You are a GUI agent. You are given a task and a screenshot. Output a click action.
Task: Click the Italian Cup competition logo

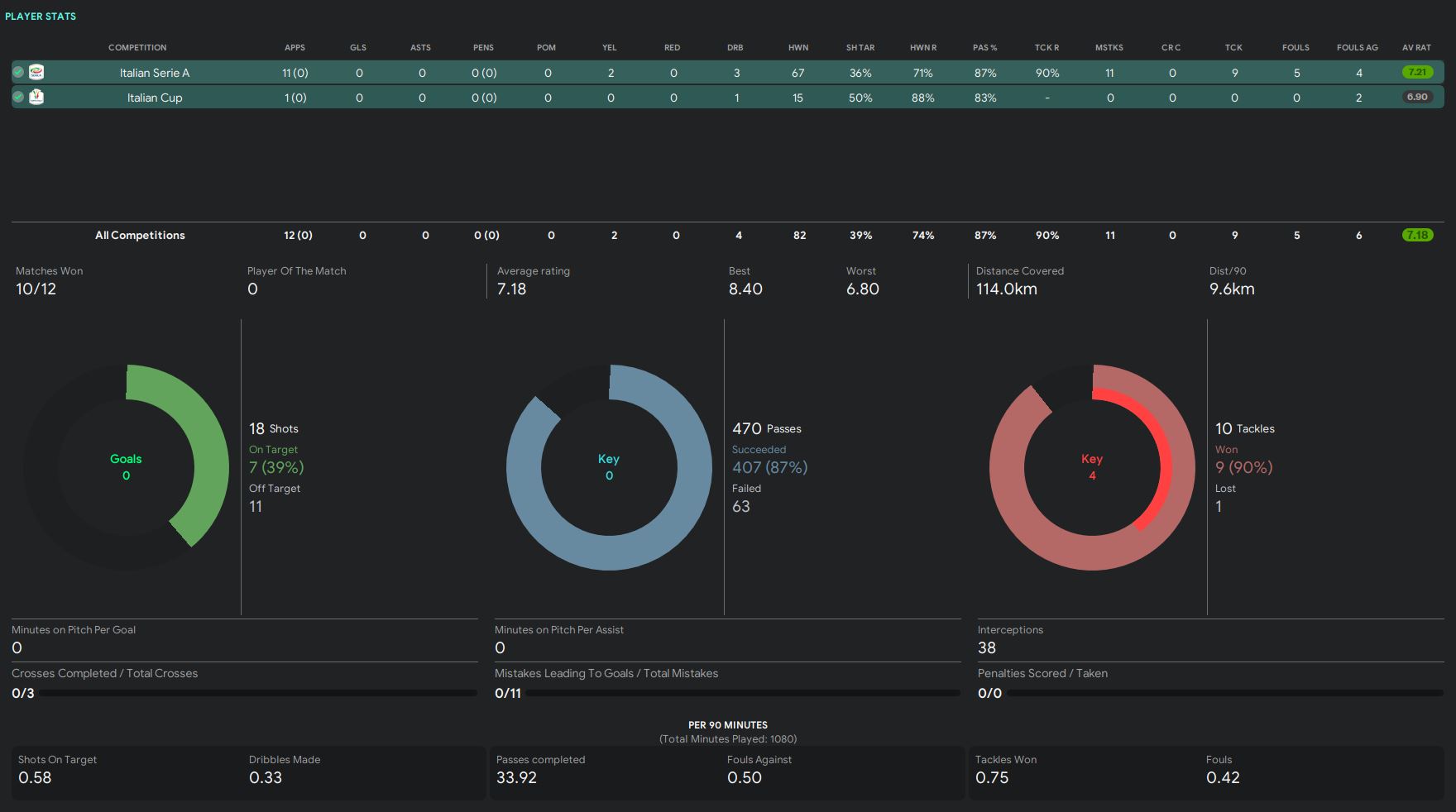(36, 98)
